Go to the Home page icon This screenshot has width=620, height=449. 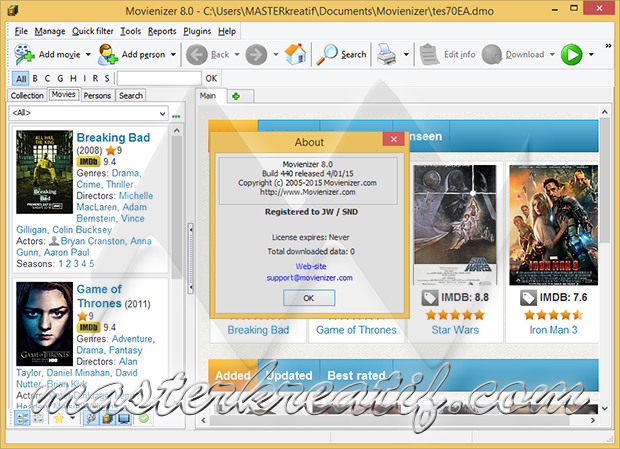tap(296, 54)
